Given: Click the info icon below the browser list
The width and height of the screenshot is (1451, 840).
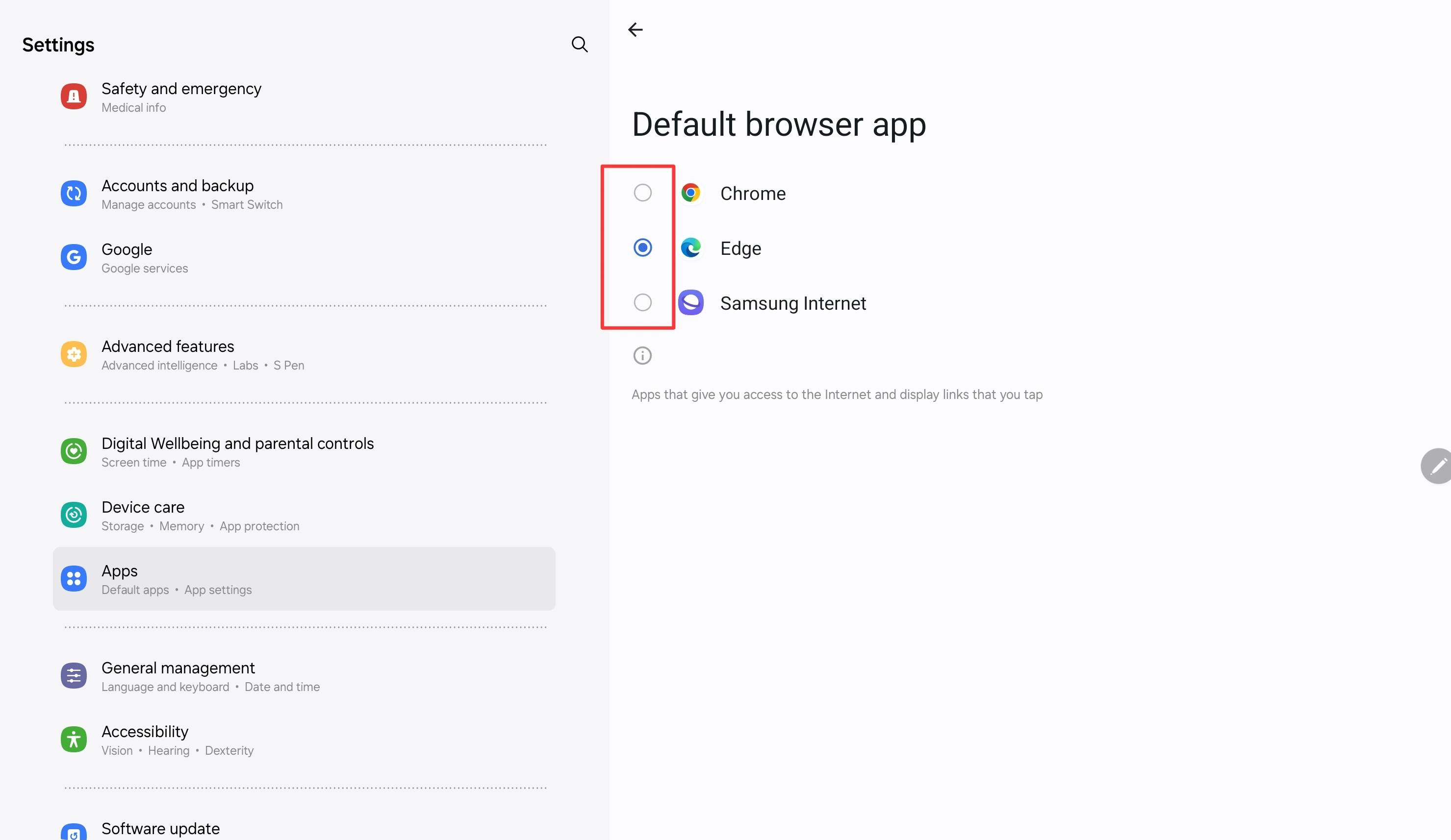Looking at the screenshot, I should pos(642,356).
